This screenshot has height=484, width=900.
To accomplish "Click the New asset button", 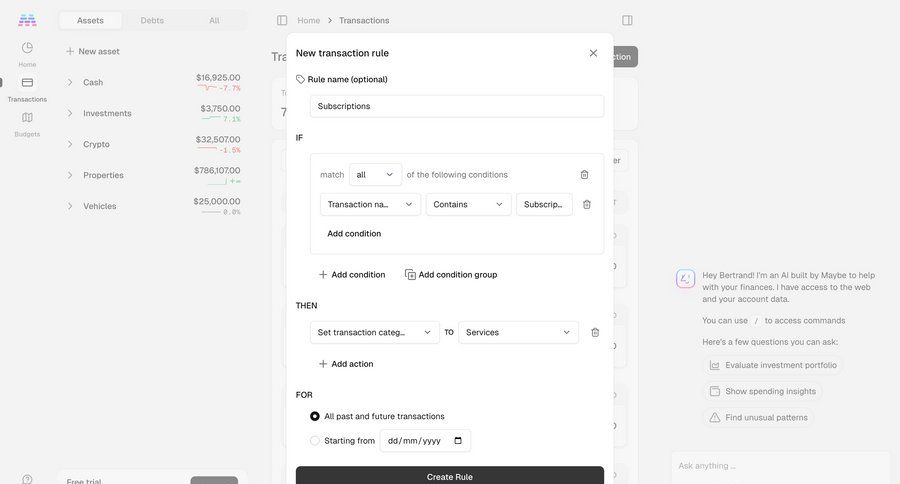I will pos(92,51).
